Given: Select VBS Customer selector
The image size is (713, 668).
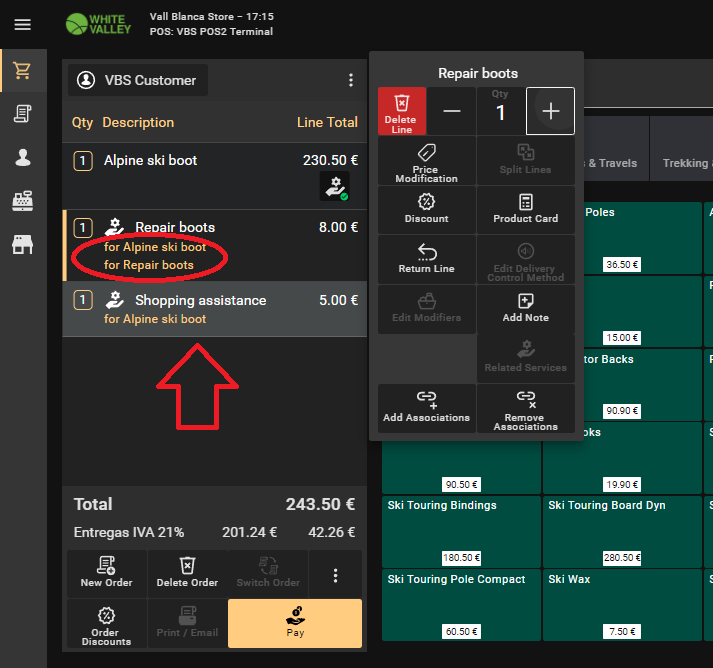Looking at the screenshot, I should tap(138, 80).
